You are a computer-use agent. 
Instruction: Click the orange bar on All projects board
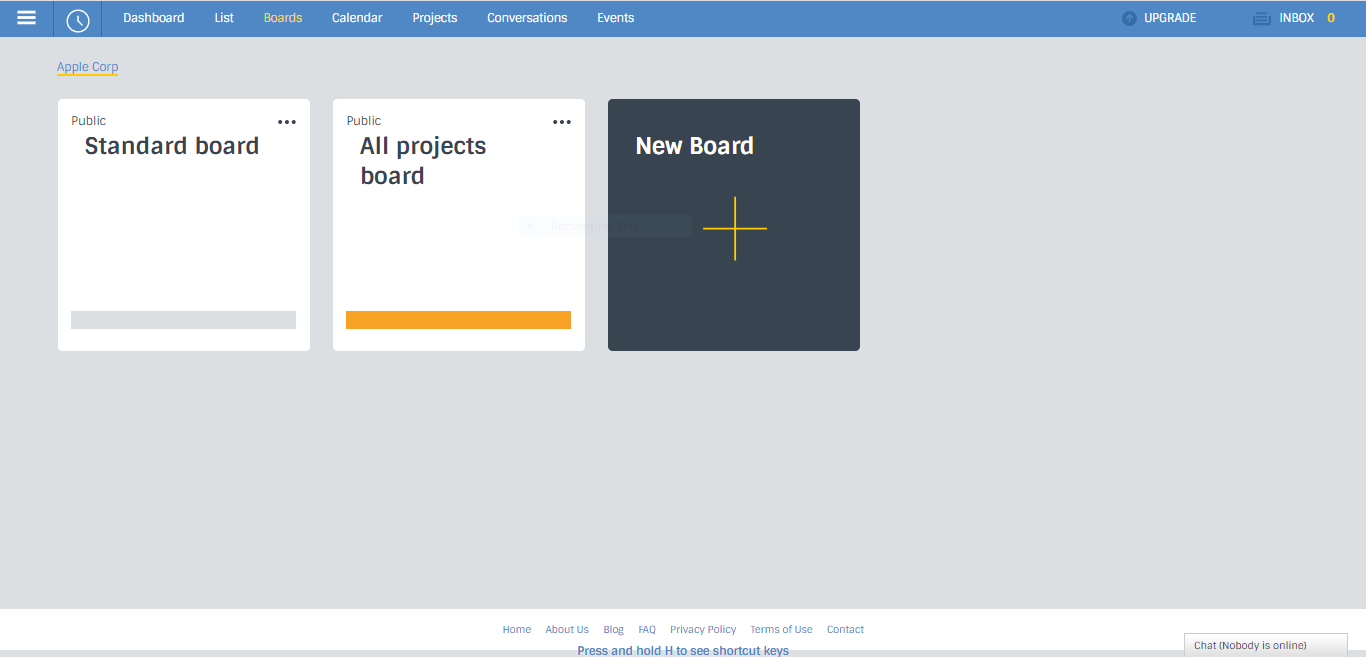(458, 320)
